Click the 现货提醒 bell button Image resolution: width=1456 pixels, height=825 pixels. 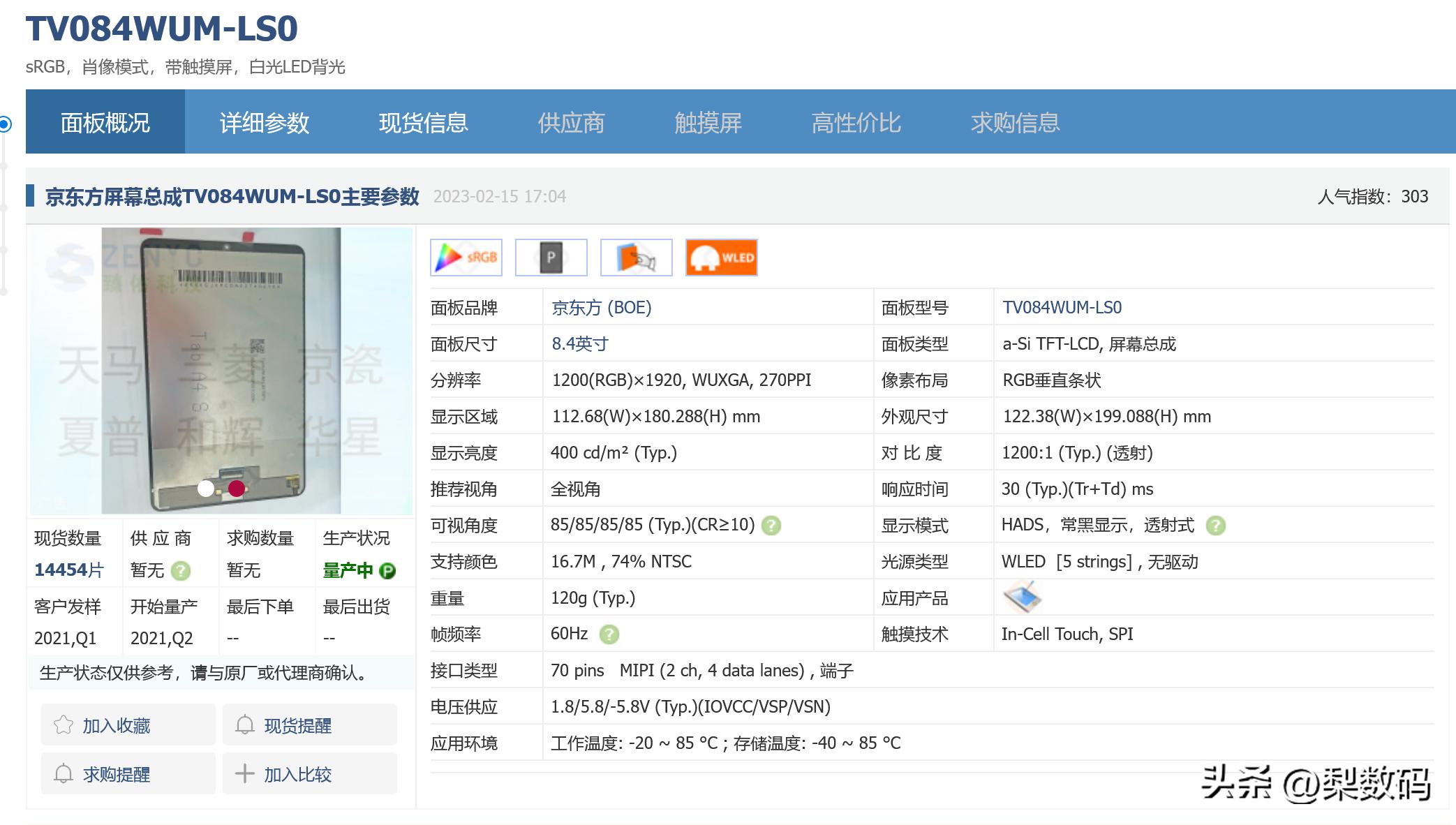pos(310,725)
